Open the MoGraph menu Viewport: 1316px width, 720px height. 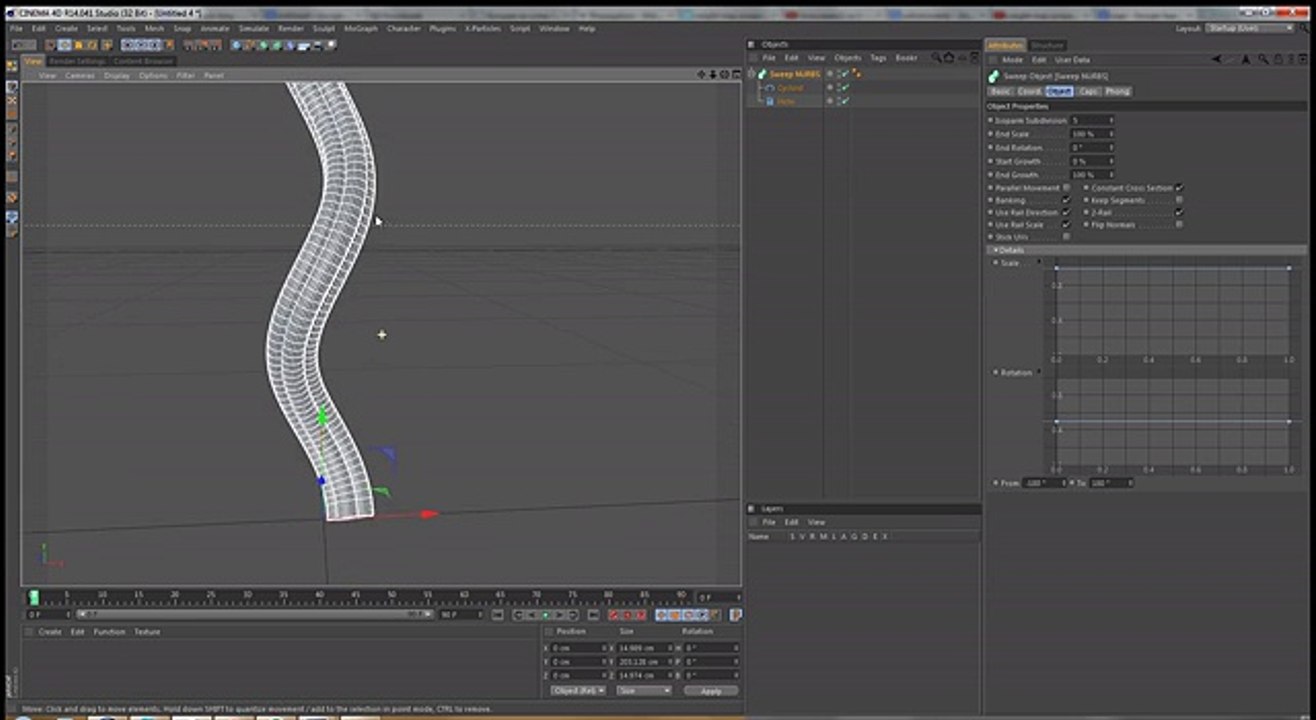pyautogui.click(x=361, y=28)
